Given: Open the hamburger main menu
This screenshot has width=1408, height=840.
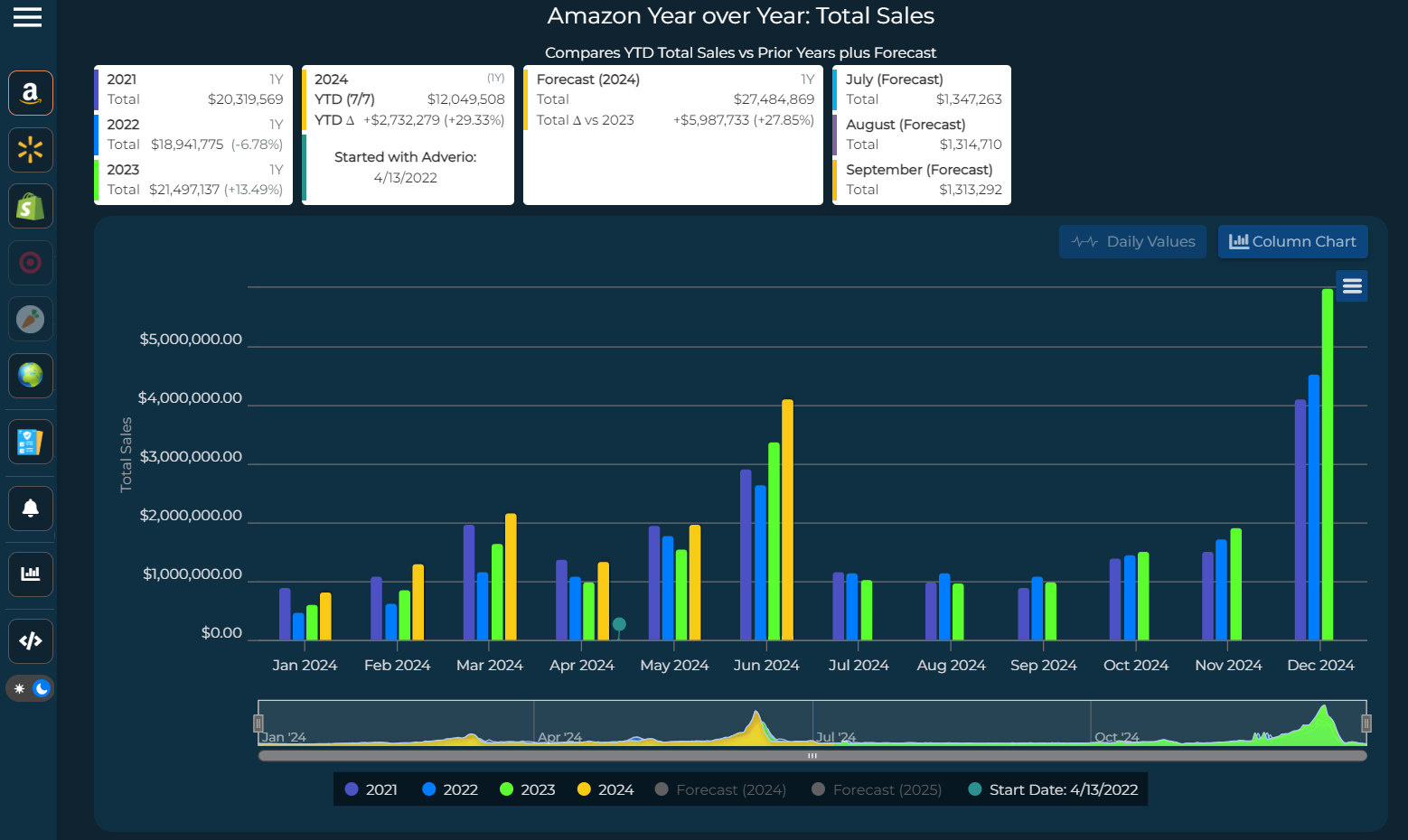Looking at the screenshot, I should 27,17.
